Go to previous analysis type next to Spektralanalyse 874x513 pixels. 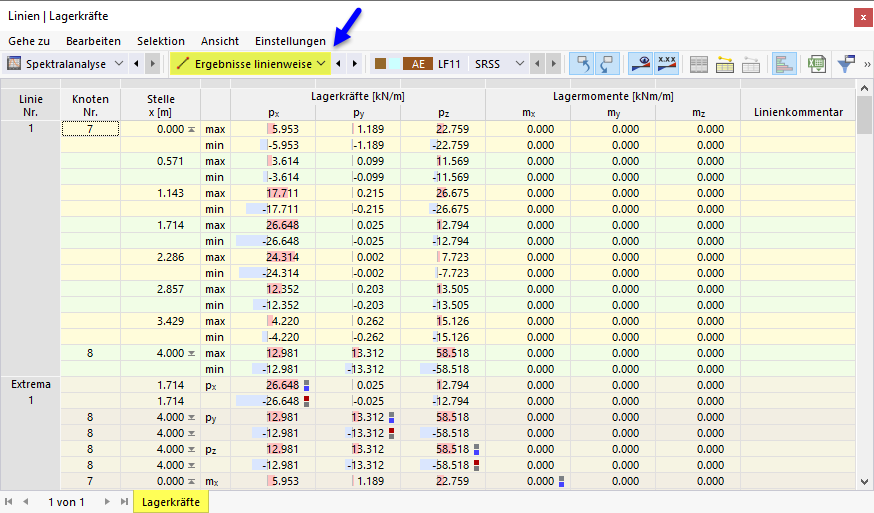[x=137, y=64]
